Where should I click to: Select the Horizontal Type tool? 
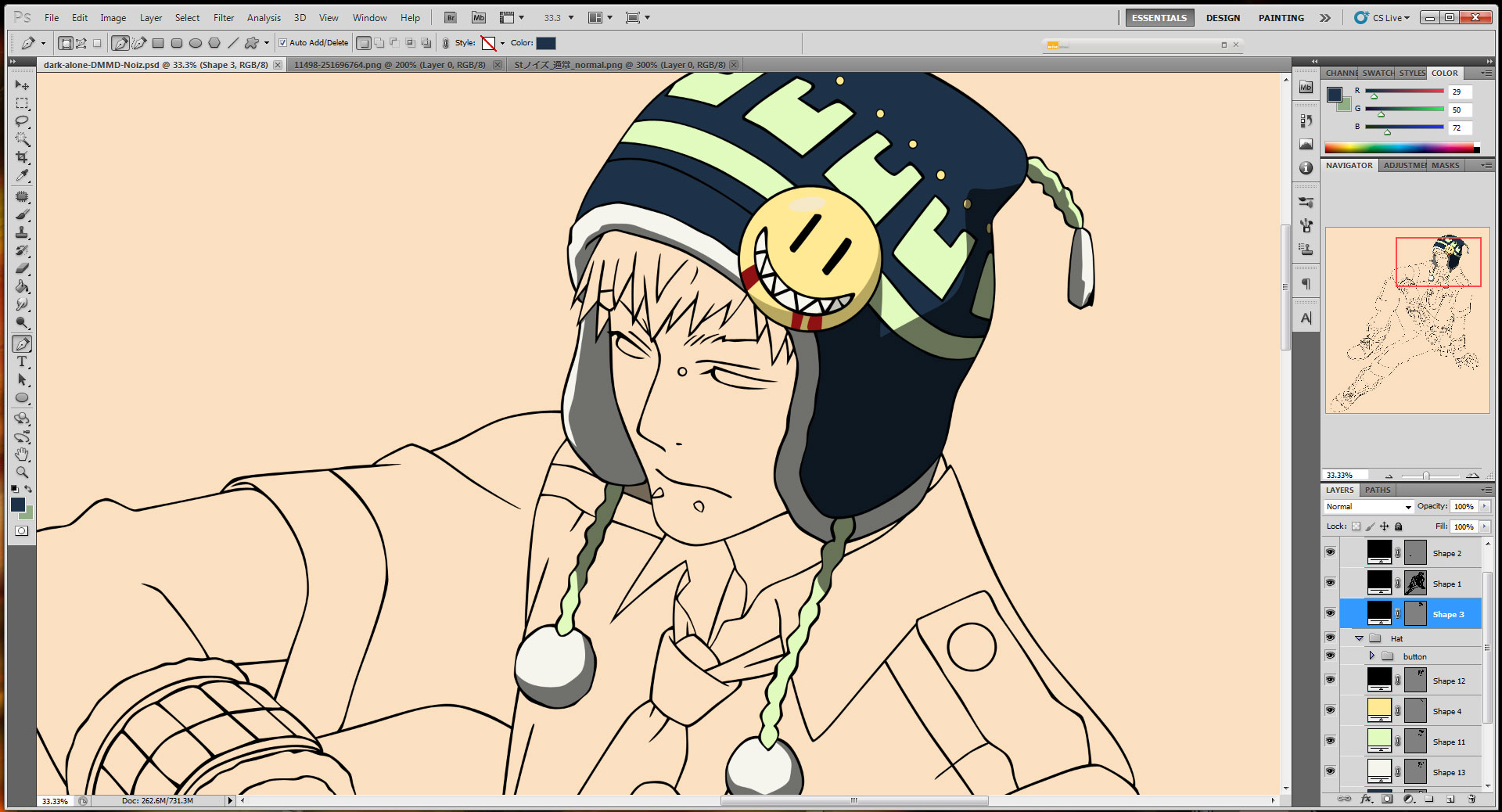click(x=22, y=361)
